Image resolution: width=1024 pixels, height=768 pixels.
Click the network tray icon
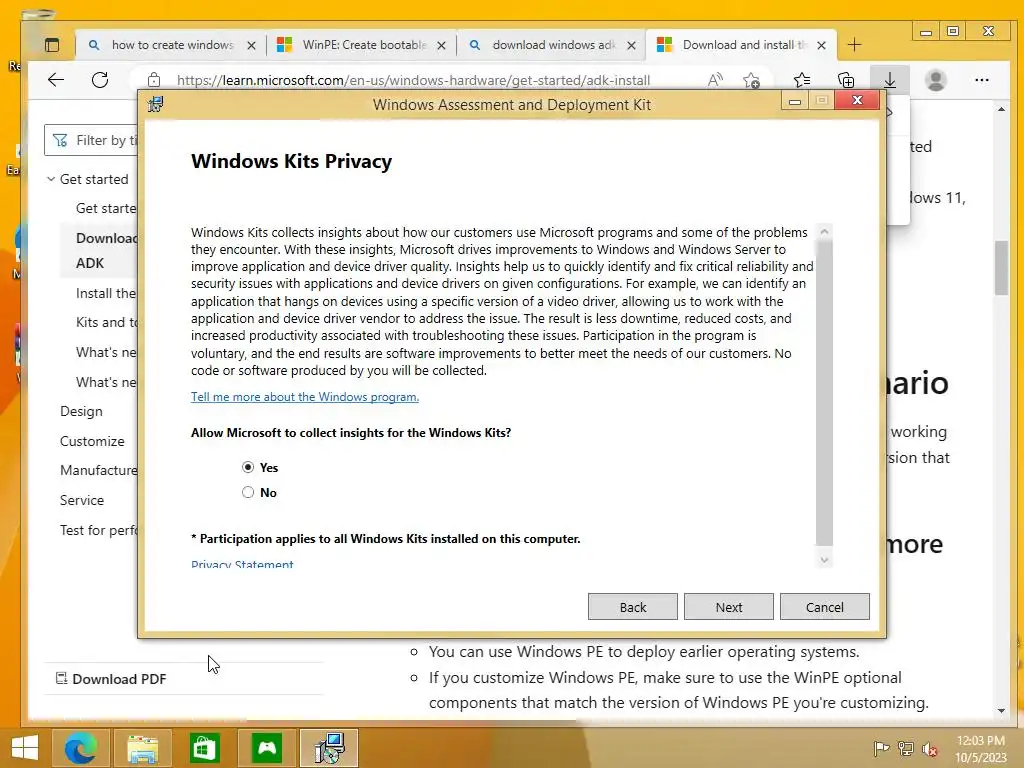[x=906, y=748]
